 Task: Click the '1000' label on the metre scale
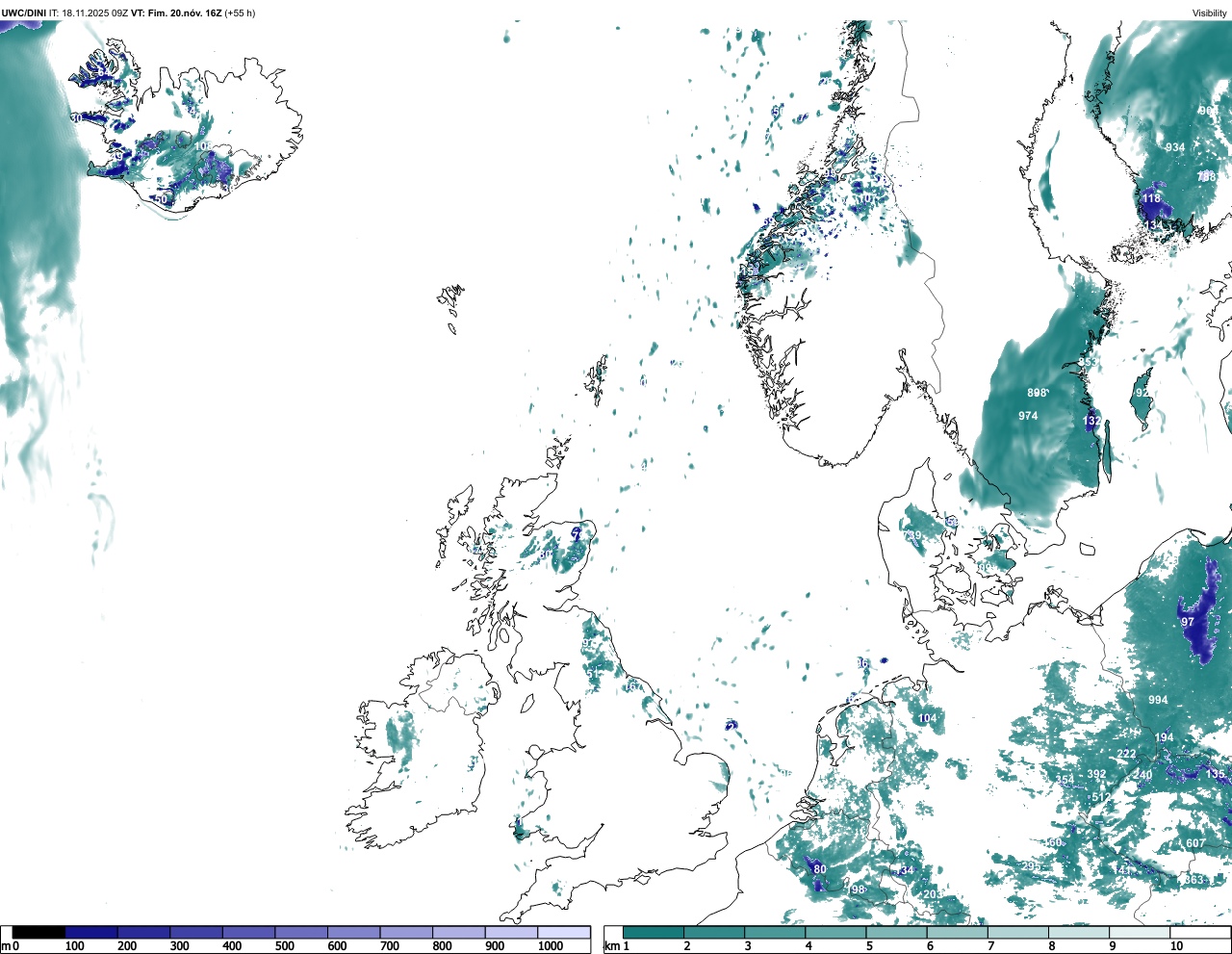tap(551, 946)
